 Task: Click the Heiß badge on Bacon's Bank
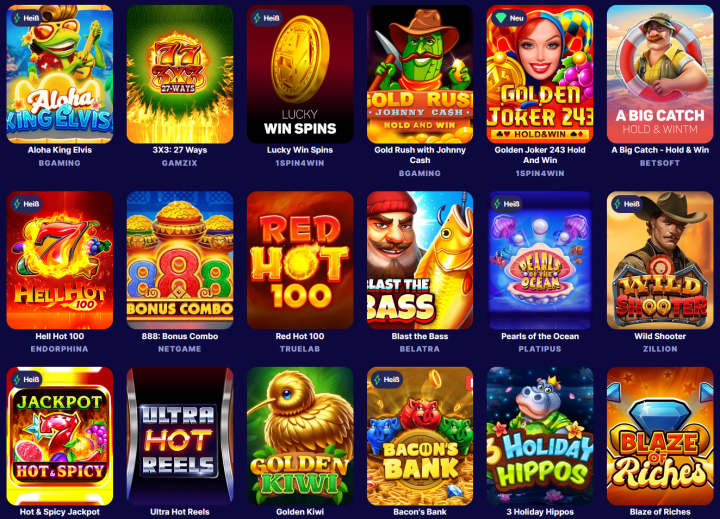pos(387,379)
